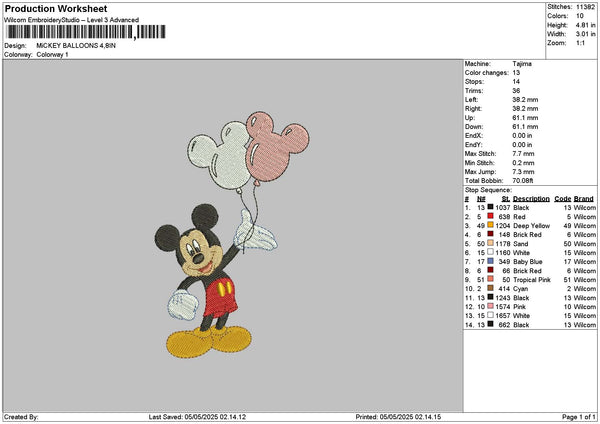Click "Last Saved: 05/05/2025 02.14.12" in footer
Screen dimensions: 600x424
pyautogui.click(x=197, y=417)
